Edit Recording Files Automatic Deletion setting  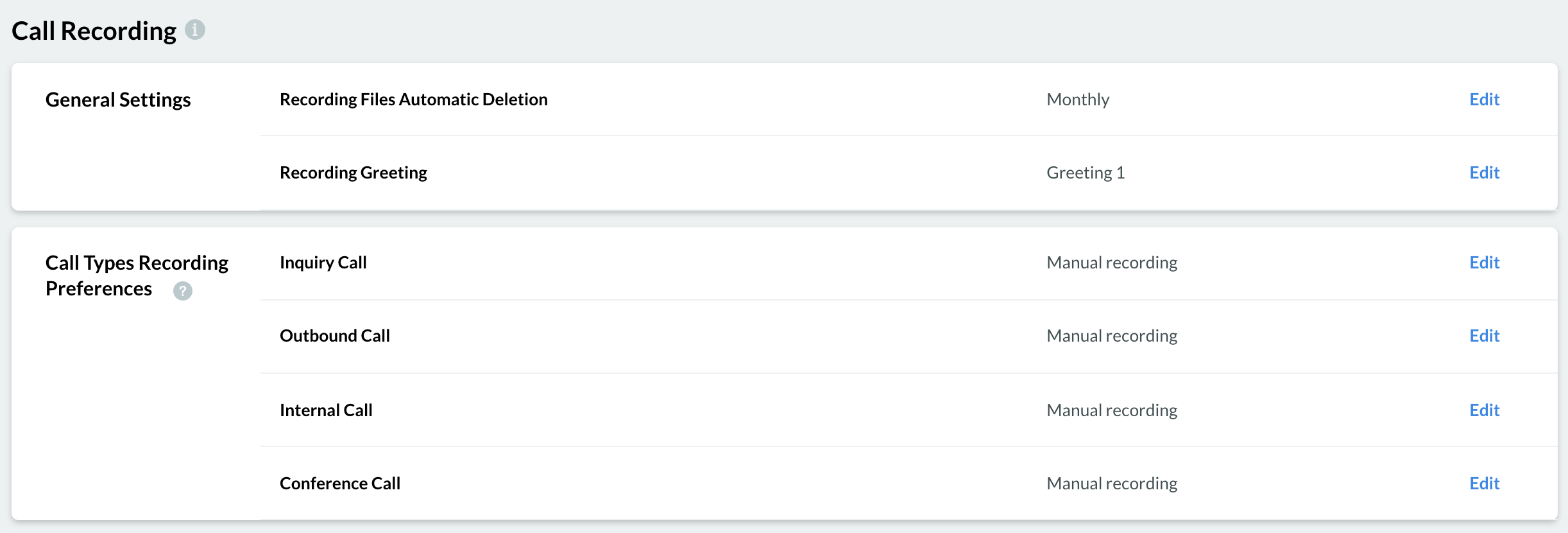[1484, 100]
